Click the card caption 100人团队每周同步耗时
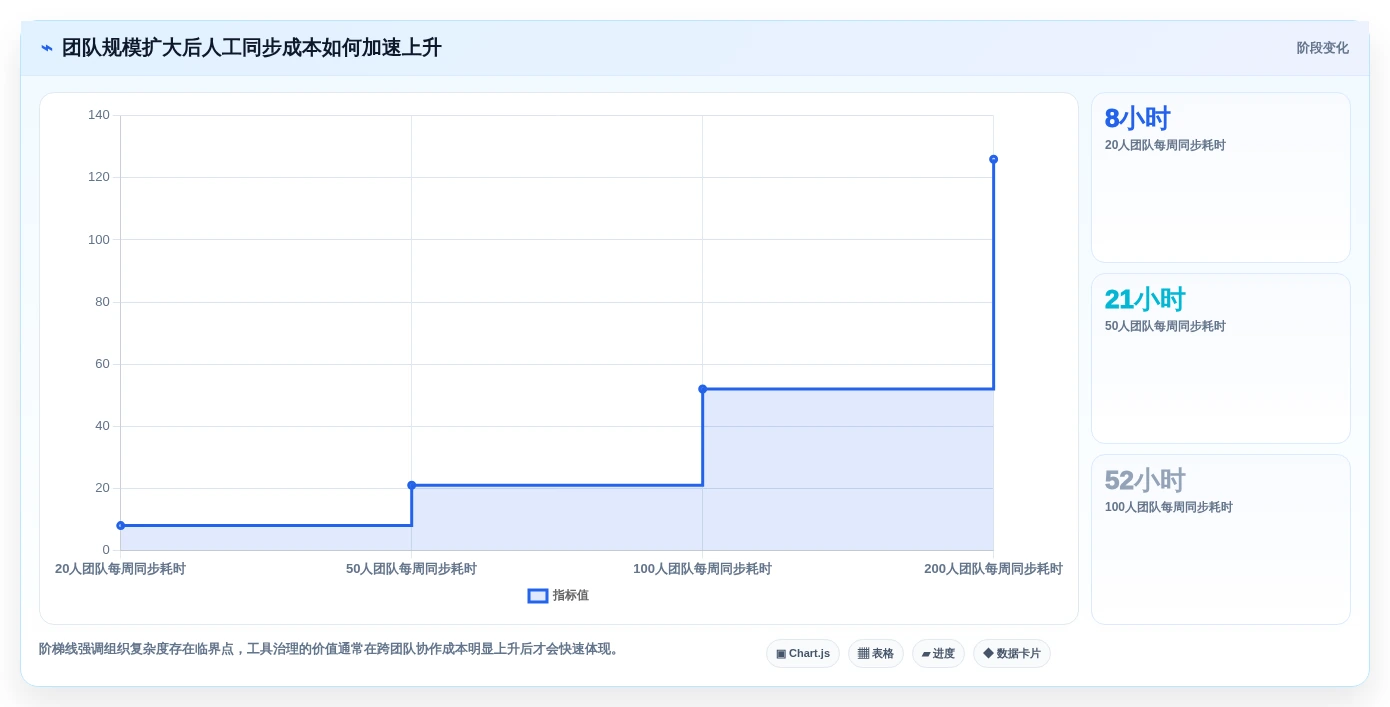 tap(1169, 507)
